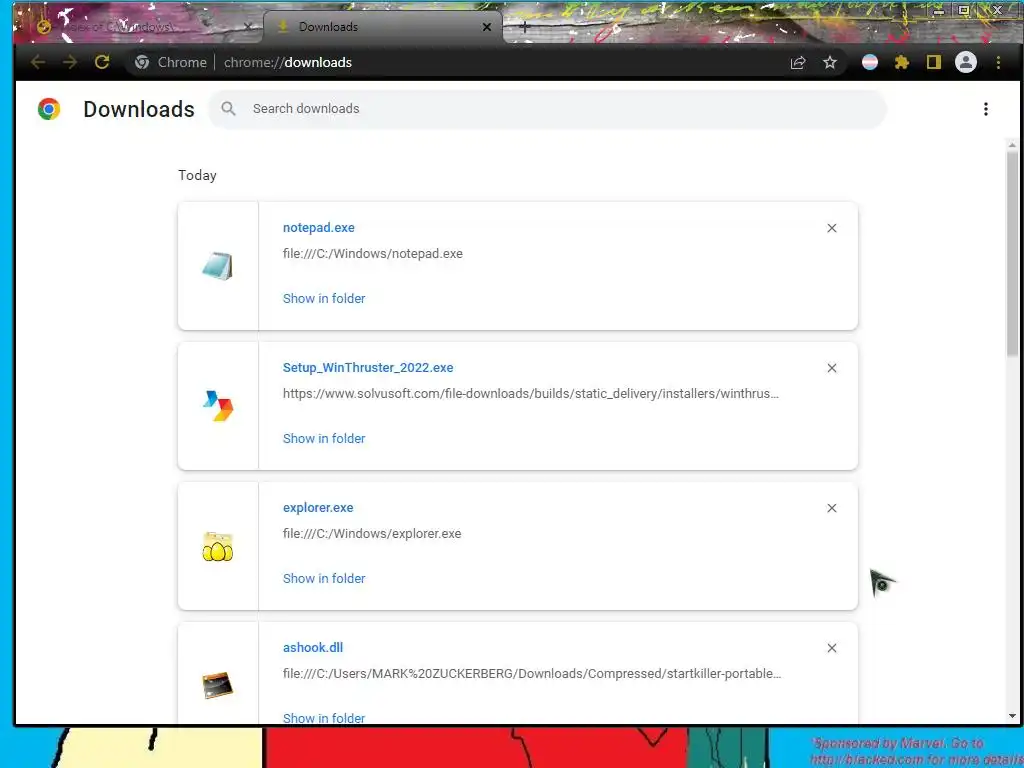
Task: Open the ashook.dll file link
Action: (x=313, y=647)
